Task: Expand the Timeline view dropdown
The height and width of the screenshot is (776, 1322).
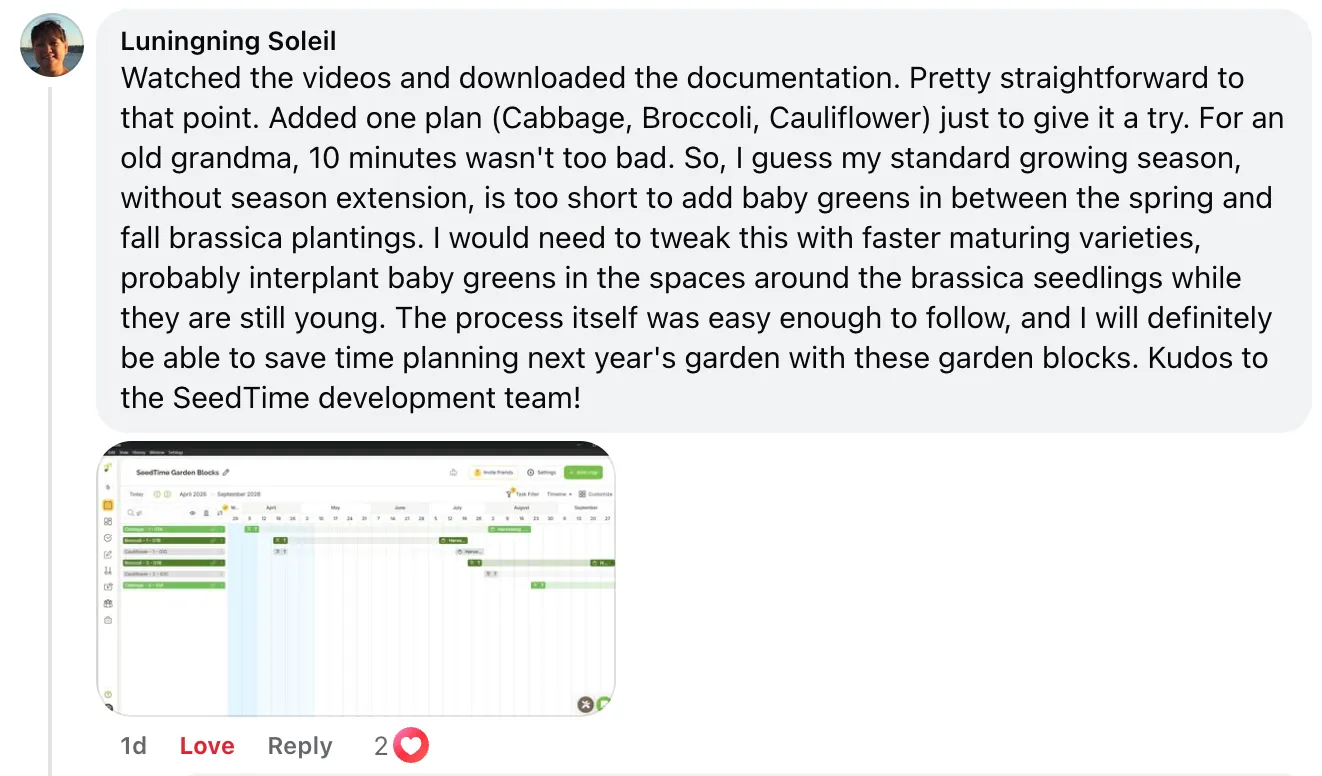Action: pos(559,494)
